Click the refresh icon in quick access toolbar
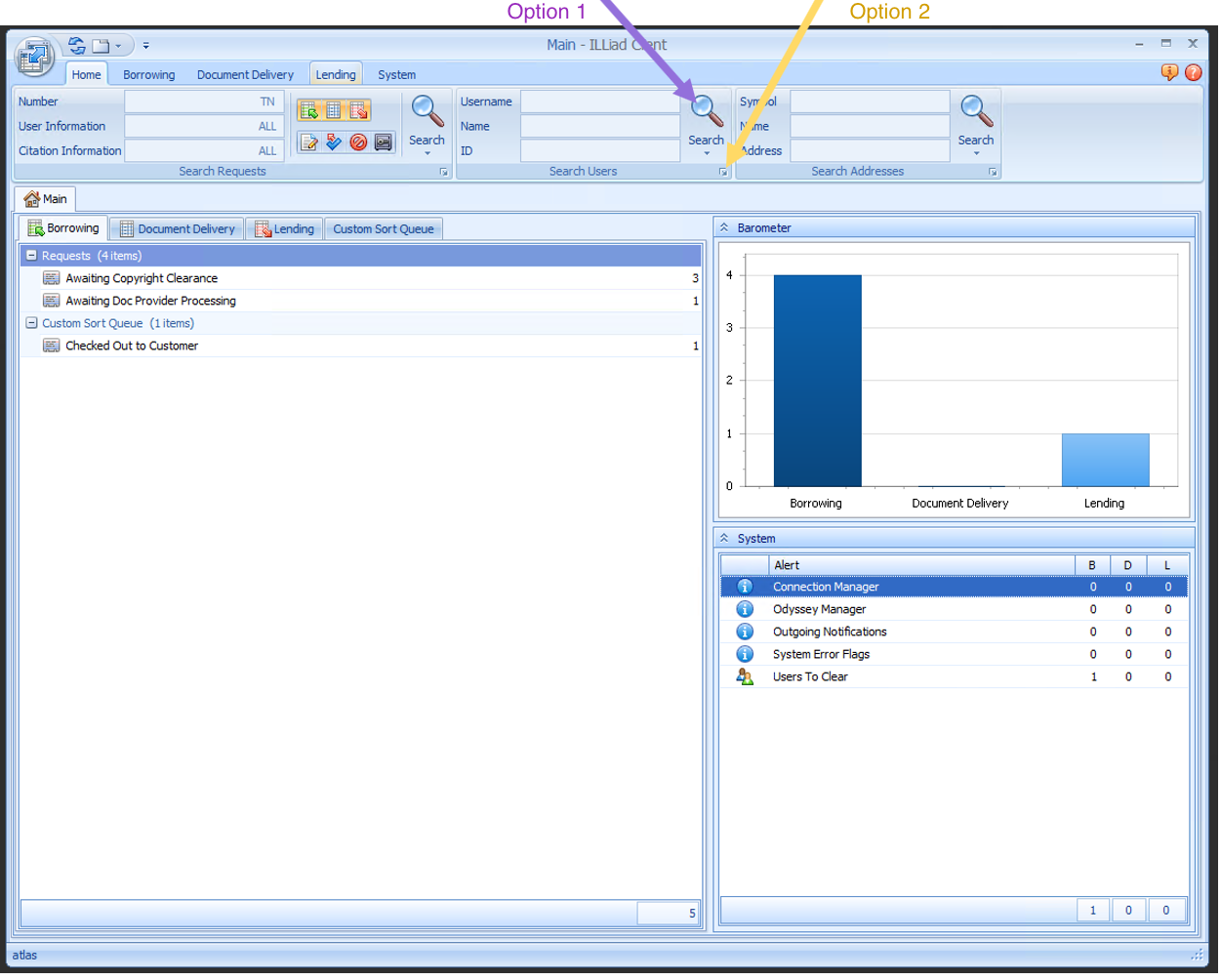 (77, 46)
